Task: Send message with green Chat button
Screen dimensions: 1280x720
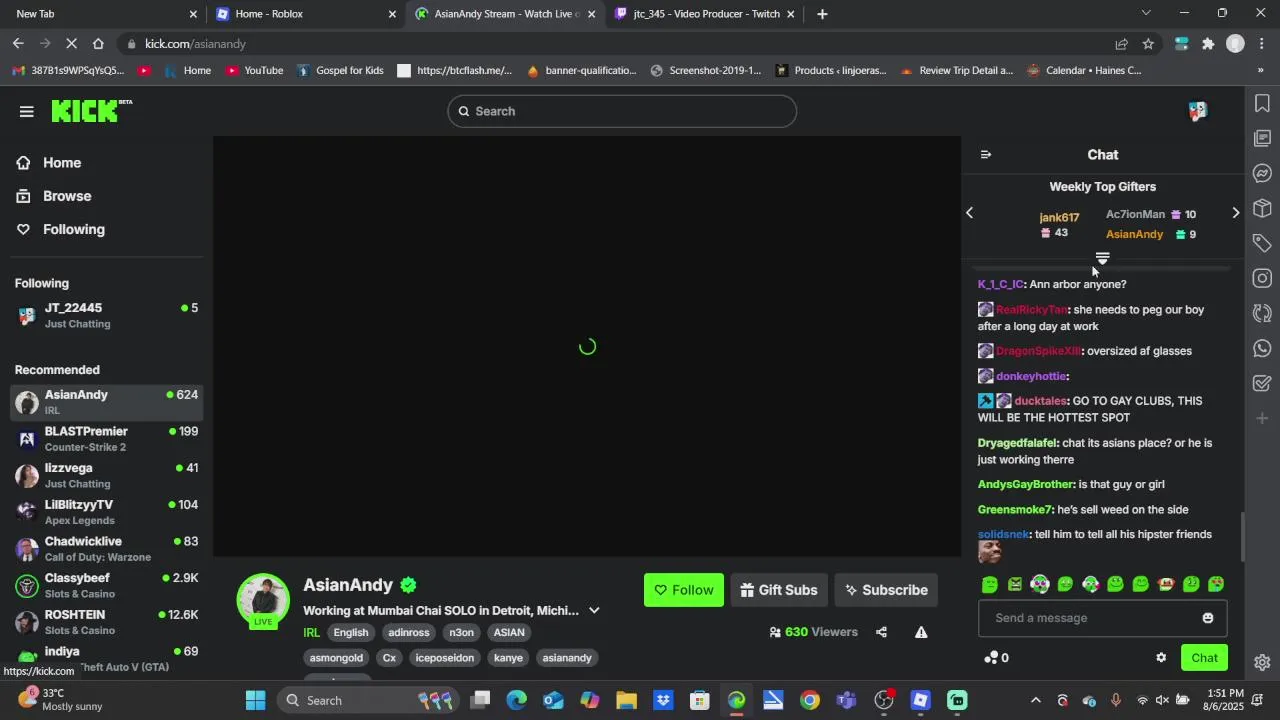Action: (1204, 658)
